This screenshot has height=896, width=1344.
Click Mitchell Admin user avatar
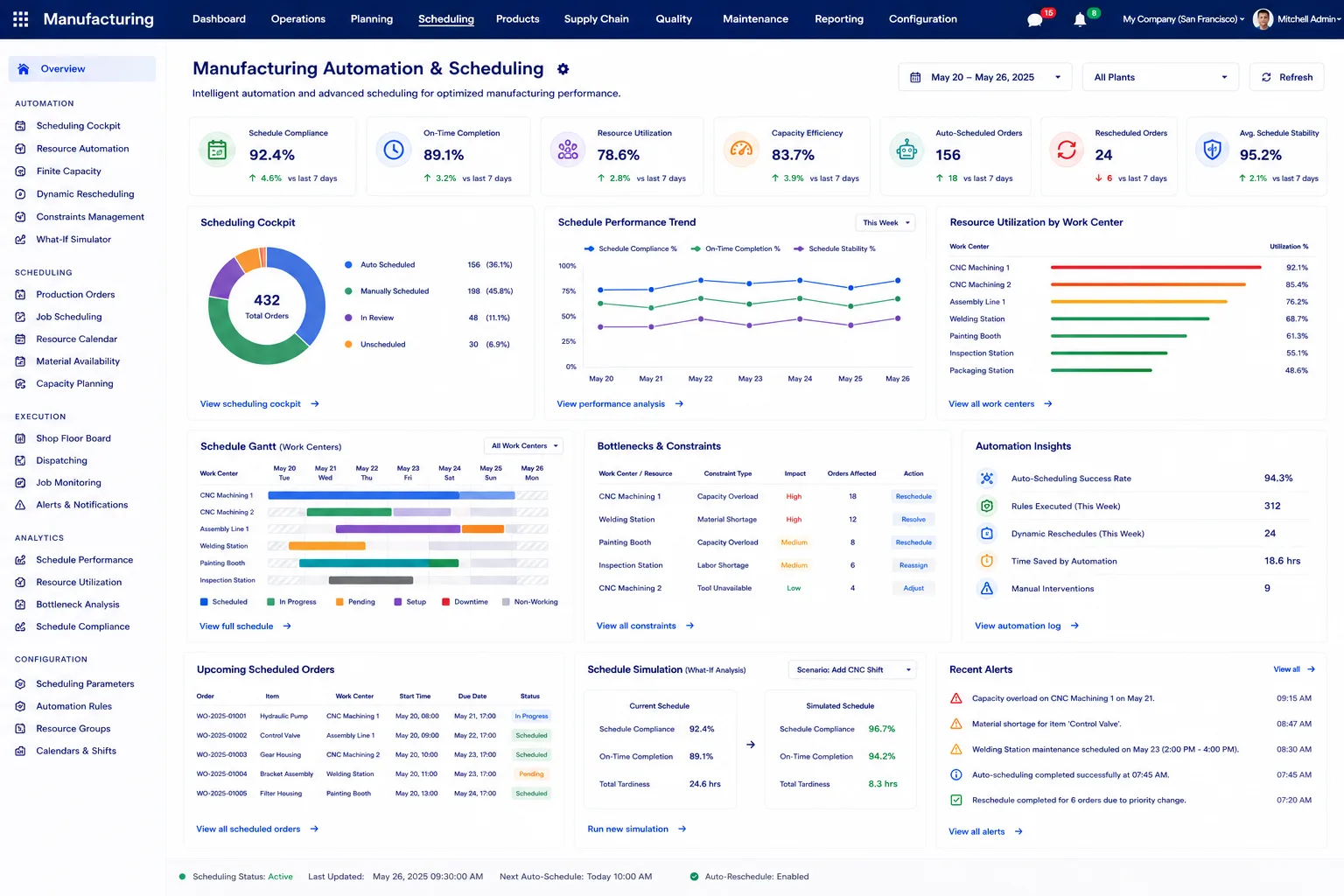[x=1263, y=19]
